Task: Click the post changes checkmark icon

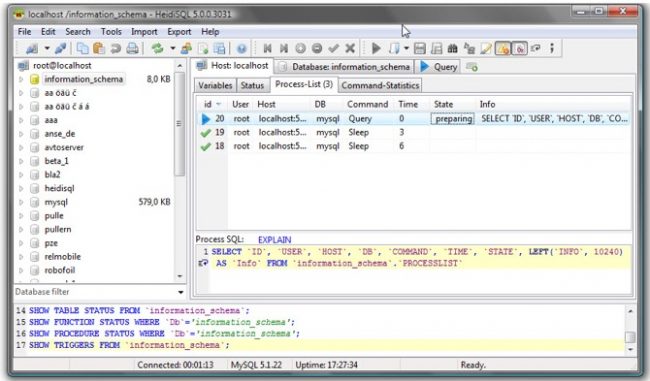Action: pos(334,49)
